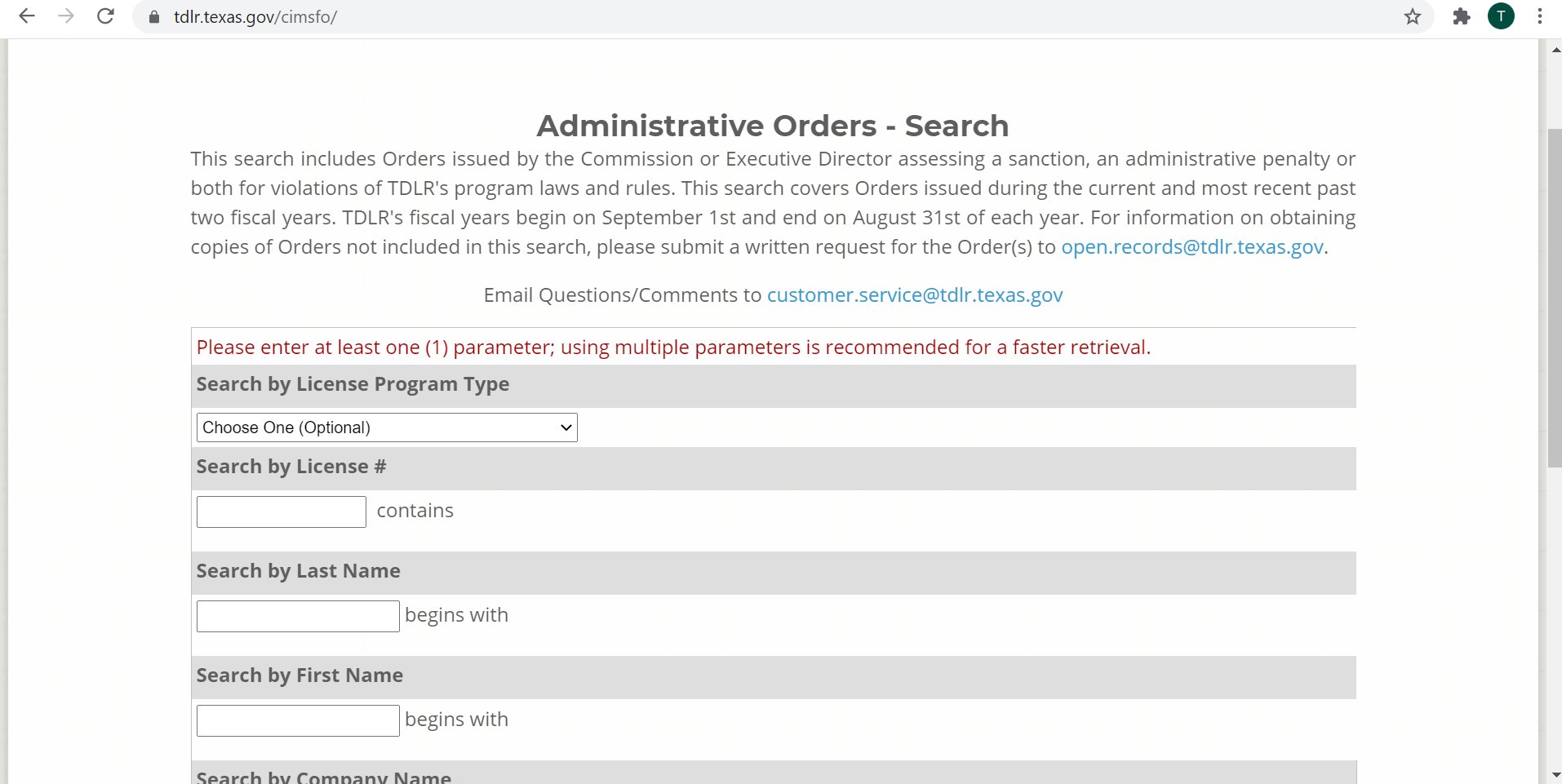Viewport: 1562px width, 784px height.
Task: Open Chrome's three-dot menu
Action: tap(1539, 16)
